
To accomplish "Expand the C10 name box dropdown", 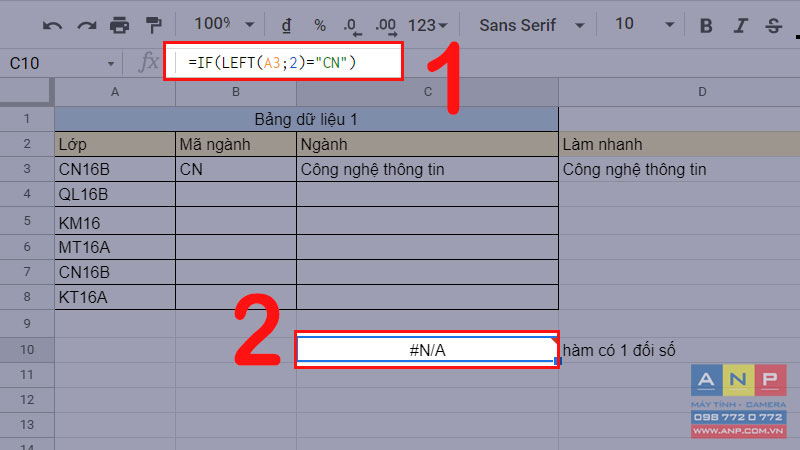I will [110, 64].
